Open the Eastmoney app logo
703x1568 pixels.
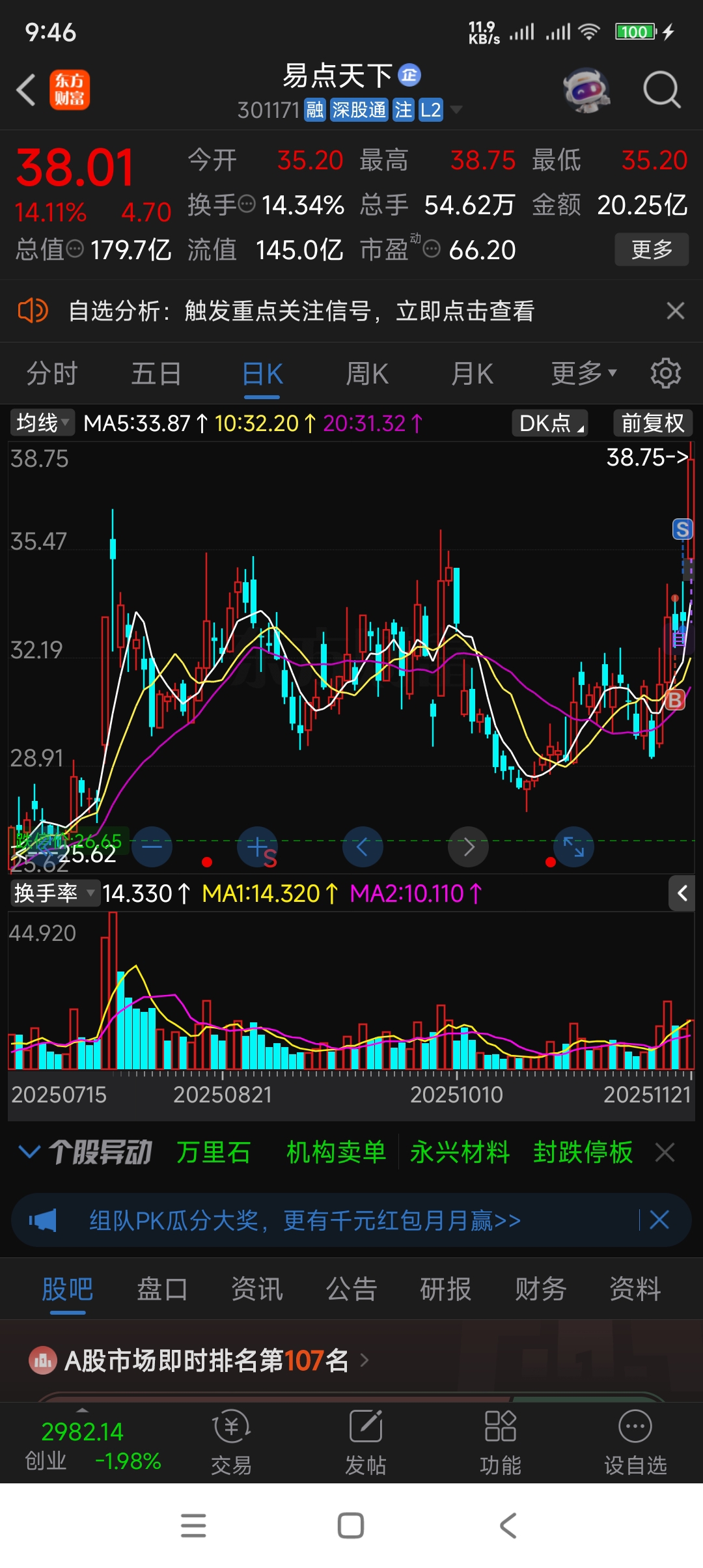(70, 90)
